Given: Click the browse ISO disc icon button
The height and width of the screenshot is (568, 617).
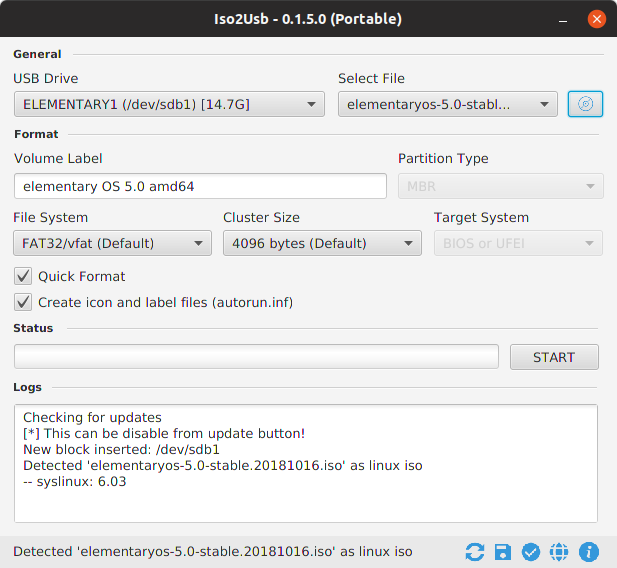Looking at the screenshot, I should [x=585, y=104].
